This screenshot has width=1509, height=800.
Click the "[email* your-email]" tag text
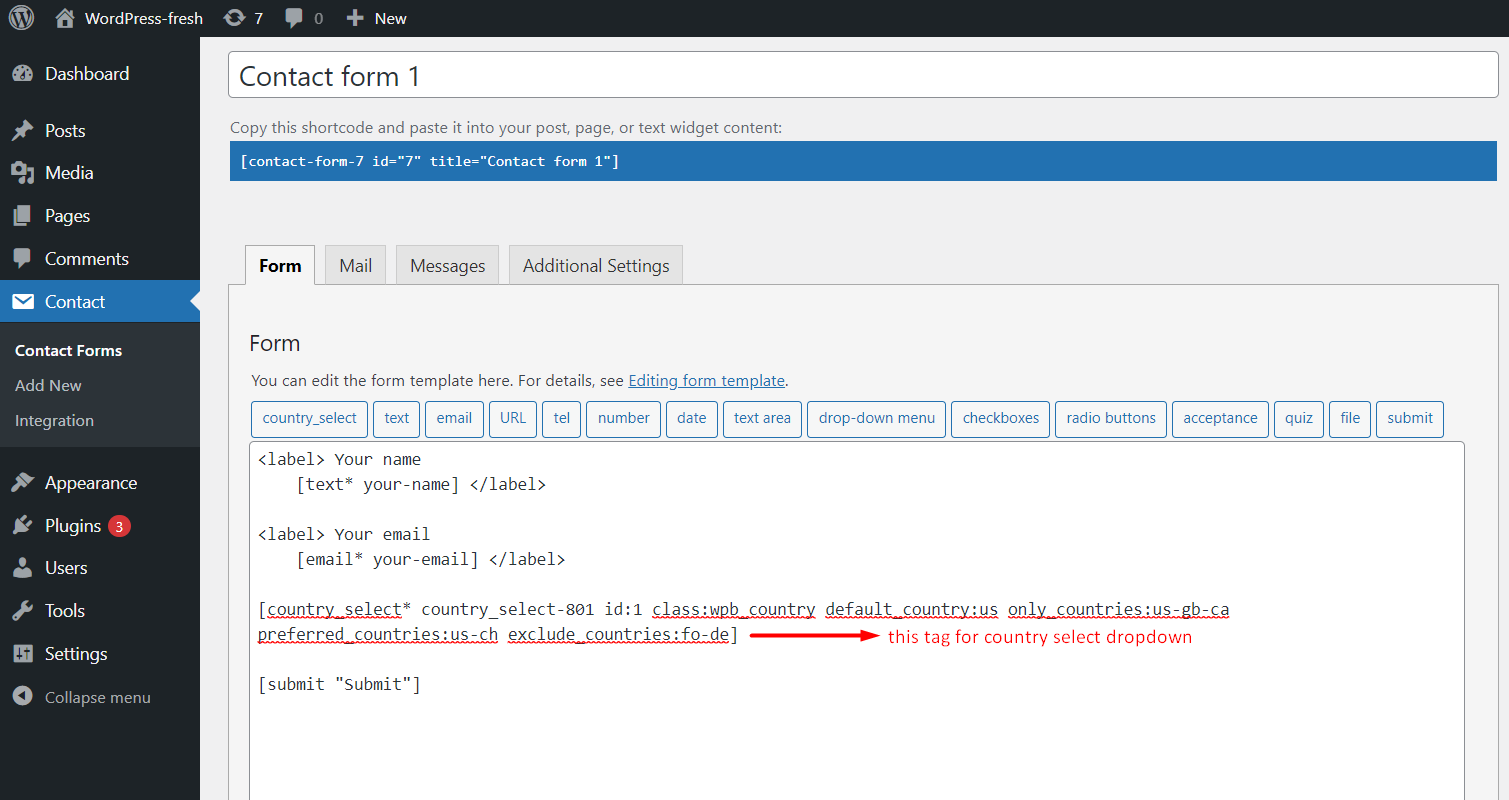(x=388, y=560)
